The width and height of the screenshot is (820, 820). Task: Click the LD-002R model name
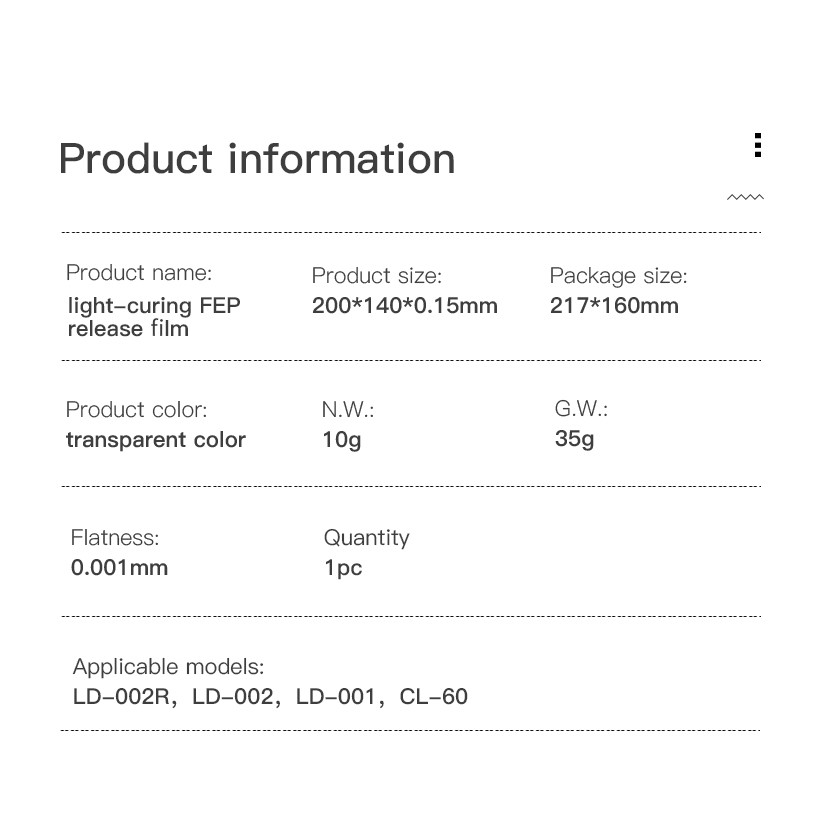point(121,696)
